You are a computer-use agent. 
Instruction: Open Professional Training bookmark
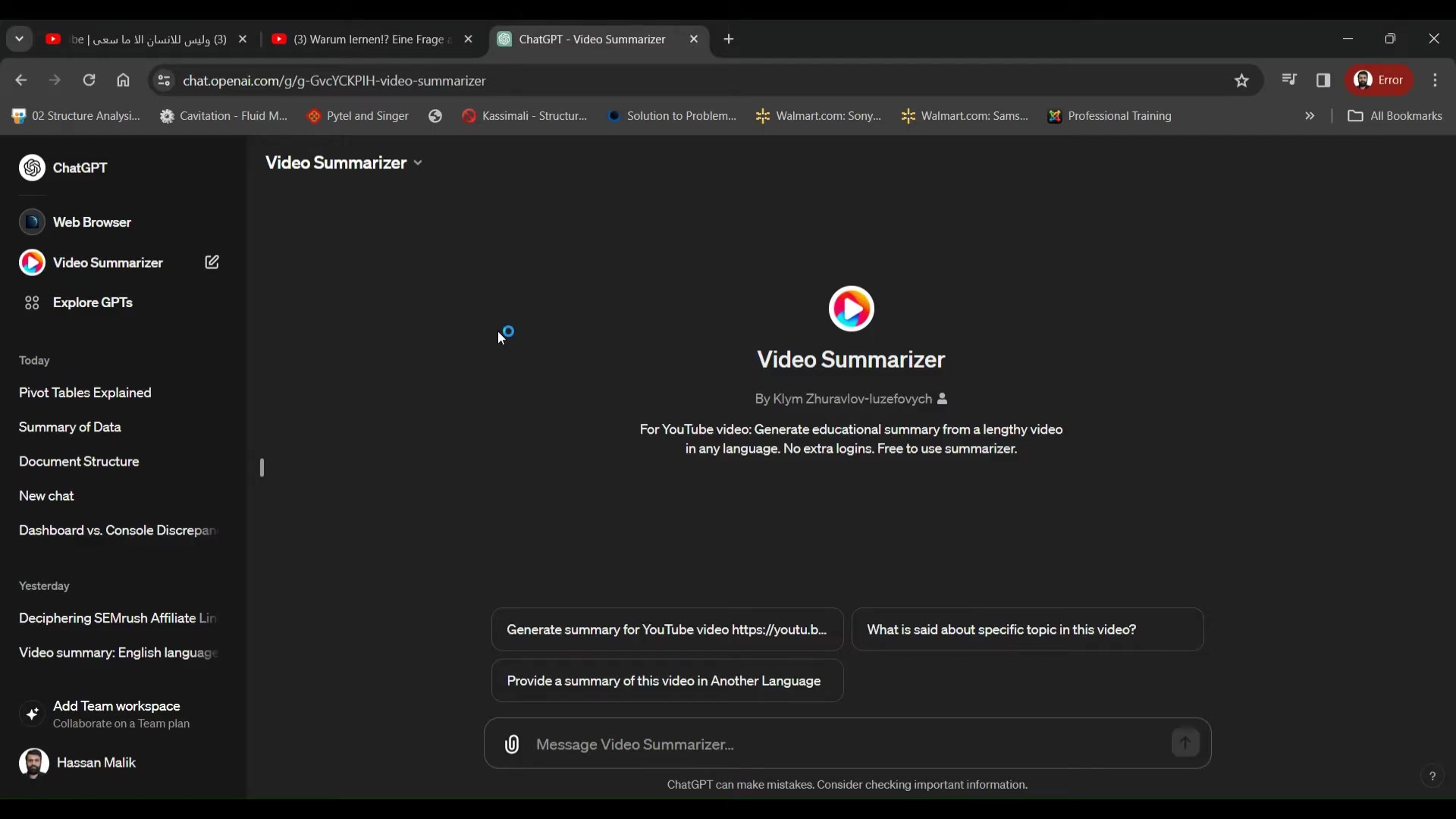coord(1109,116)
